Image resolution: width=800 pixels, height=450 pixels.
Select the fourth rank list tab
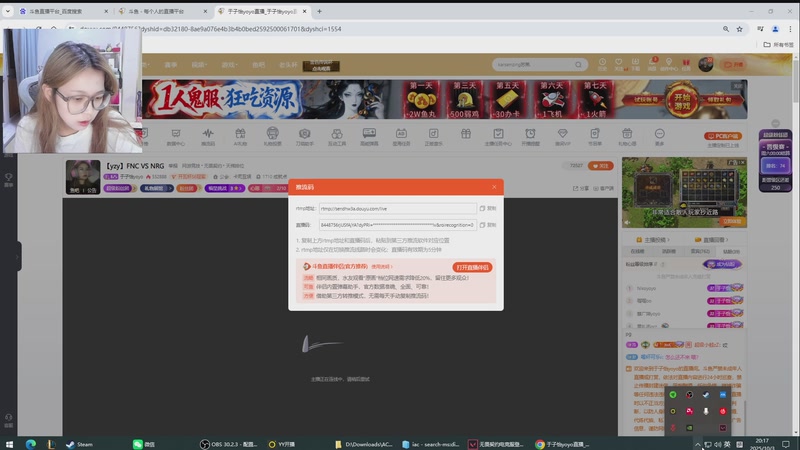(731, 252)
